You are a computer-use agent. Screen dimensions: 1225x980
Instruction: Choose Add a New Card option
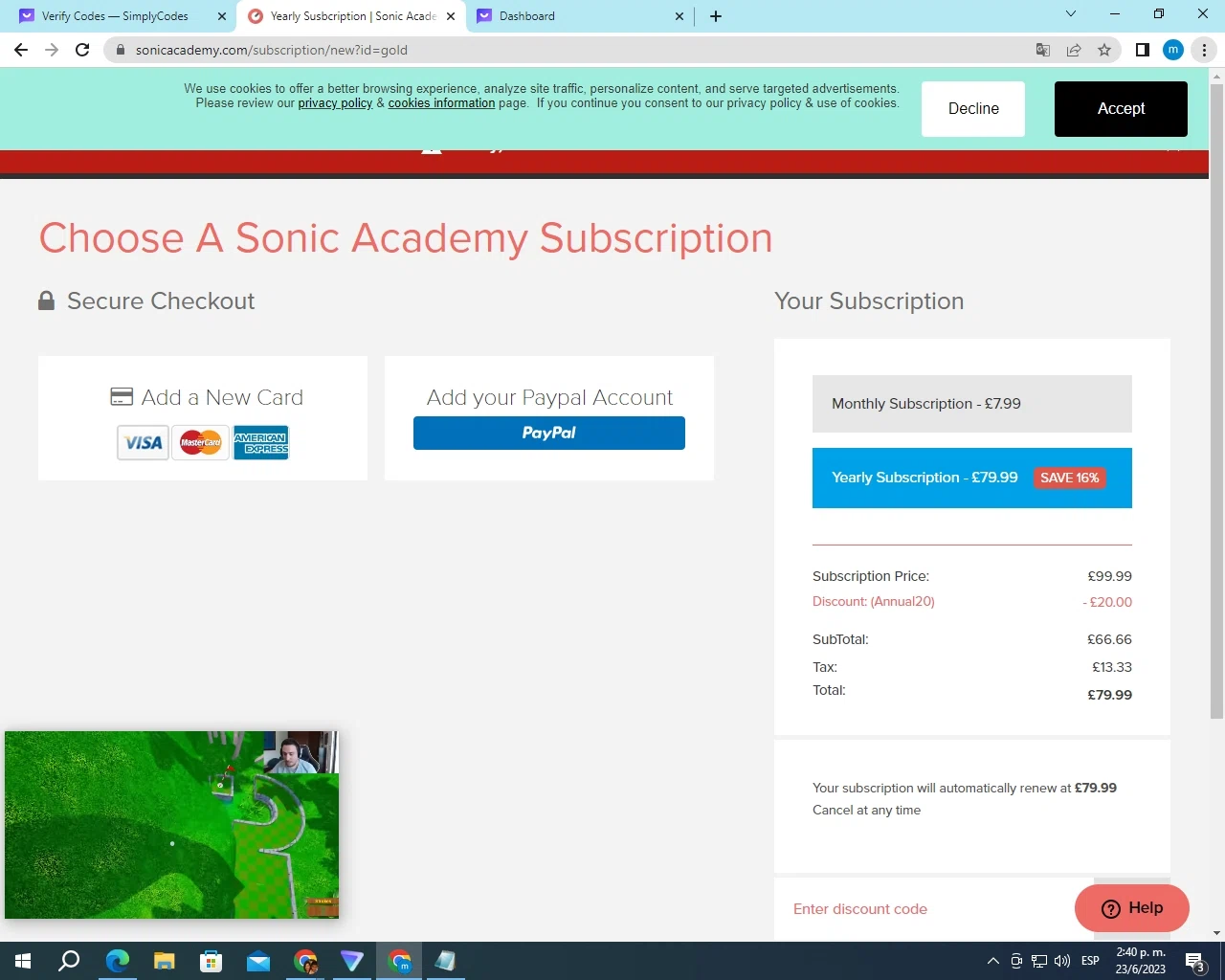pyautogui.click(x=203, y=418)
